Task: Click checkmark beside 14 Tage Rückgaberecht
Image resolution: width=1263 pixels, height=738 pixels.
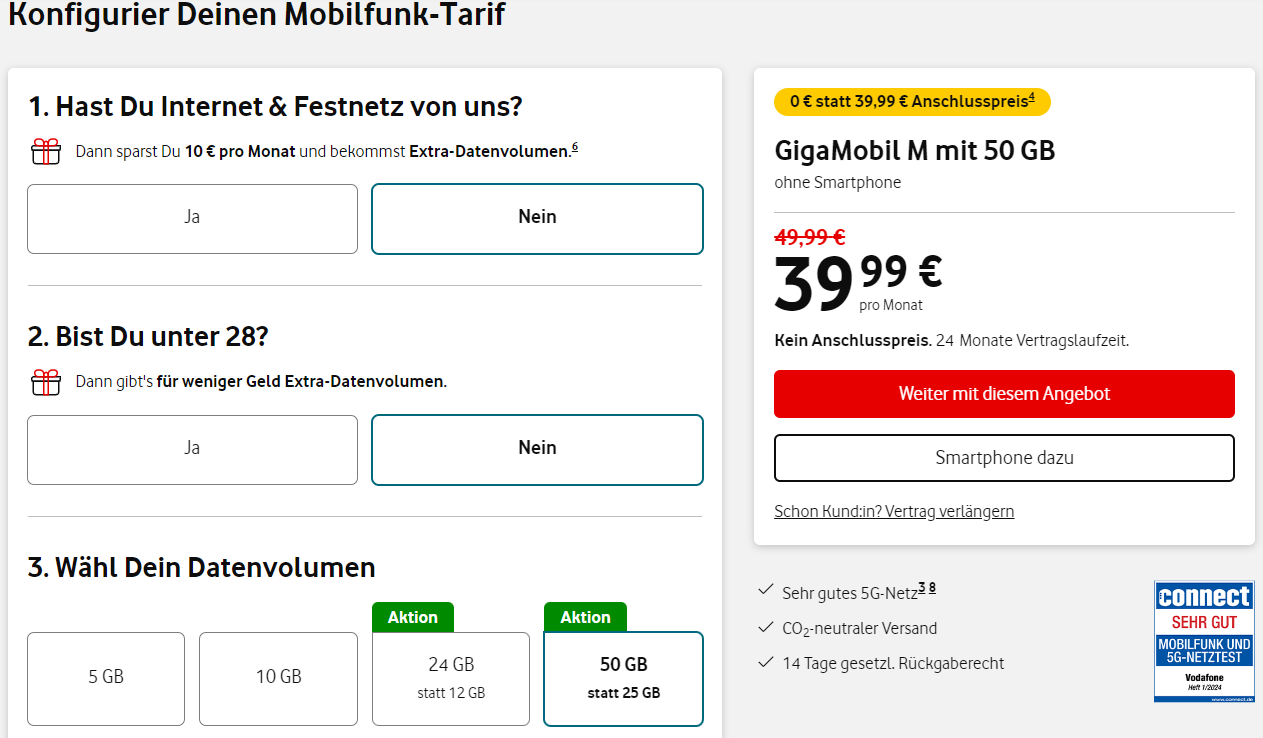Action: 766,662
